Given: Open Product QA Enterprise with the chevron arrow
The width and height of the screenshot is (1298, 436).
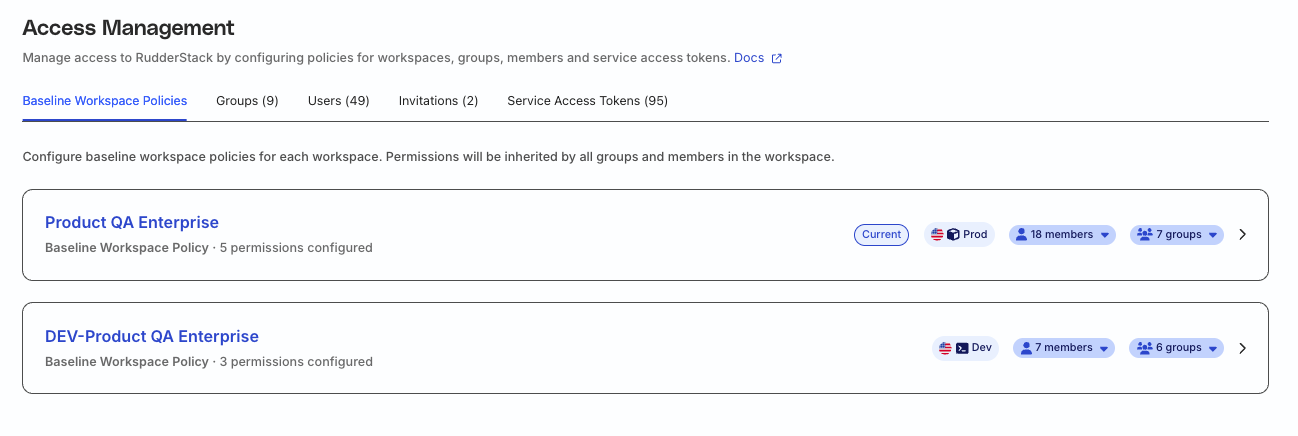Looking at the screenshot, I should pyautogui.click(x=1243, y=235).
